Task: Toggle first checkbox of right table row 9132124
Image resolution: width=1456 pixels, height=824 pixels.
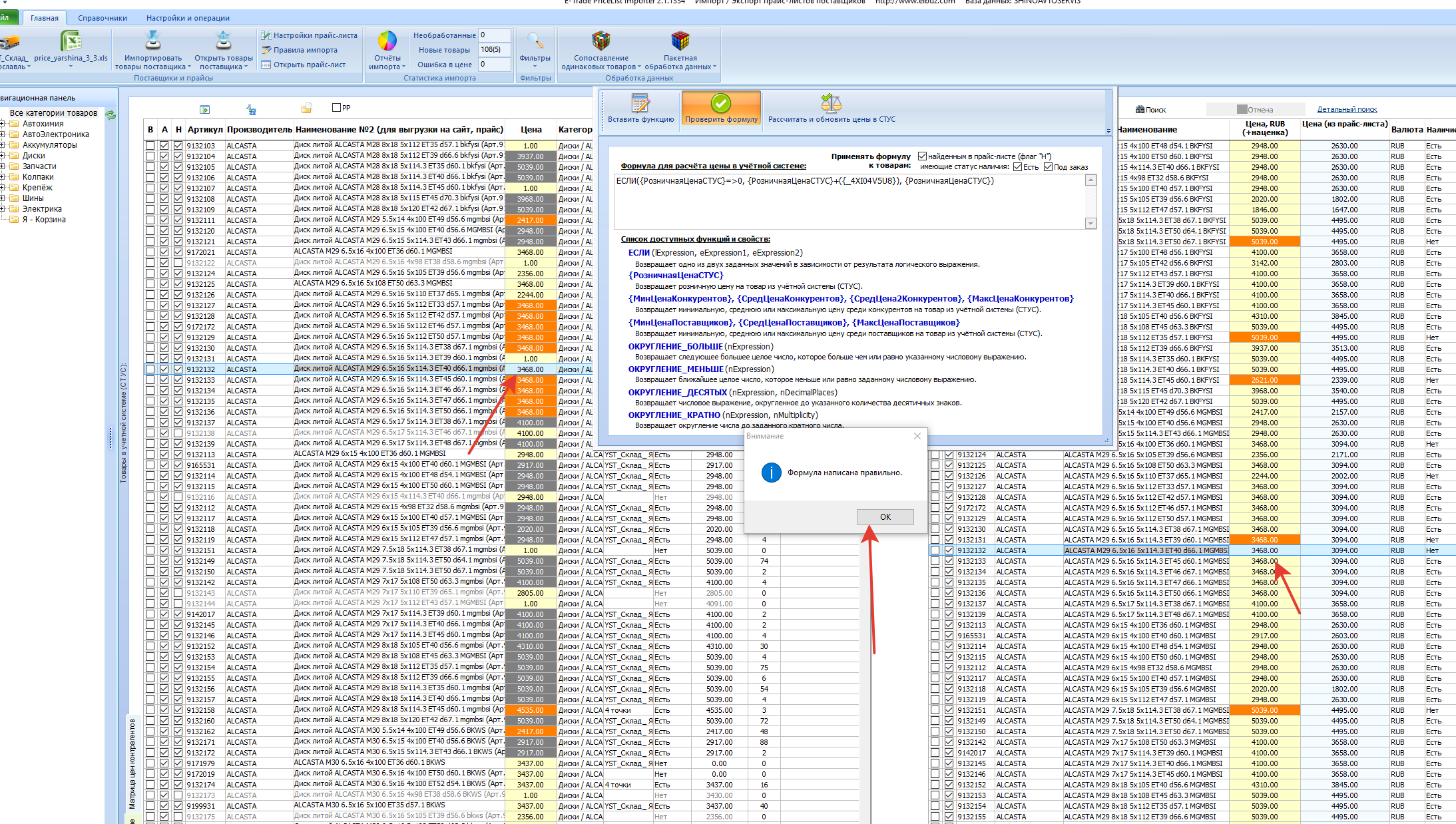Action: click(x=935, y=455)
